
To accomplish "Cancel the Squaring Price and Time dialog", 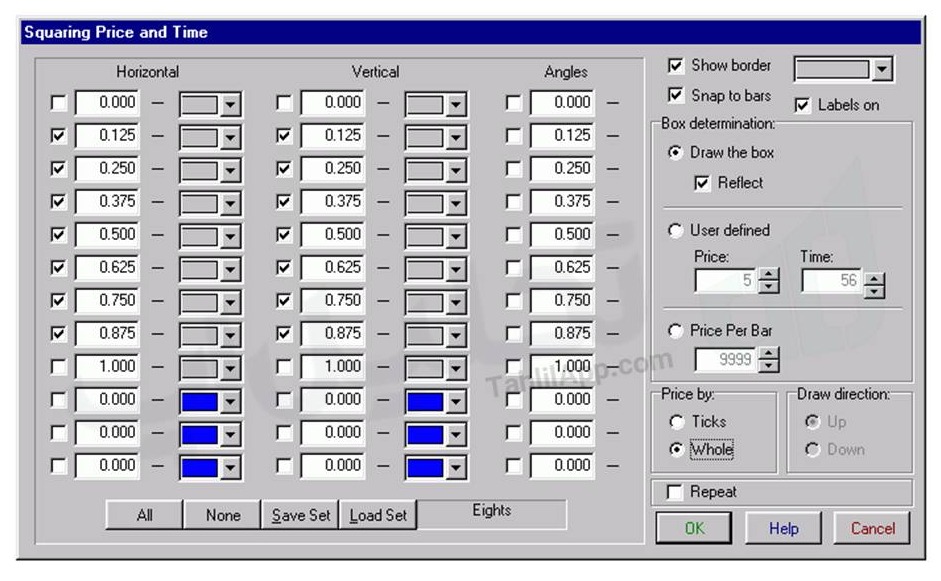I will (x=872, y=528).
